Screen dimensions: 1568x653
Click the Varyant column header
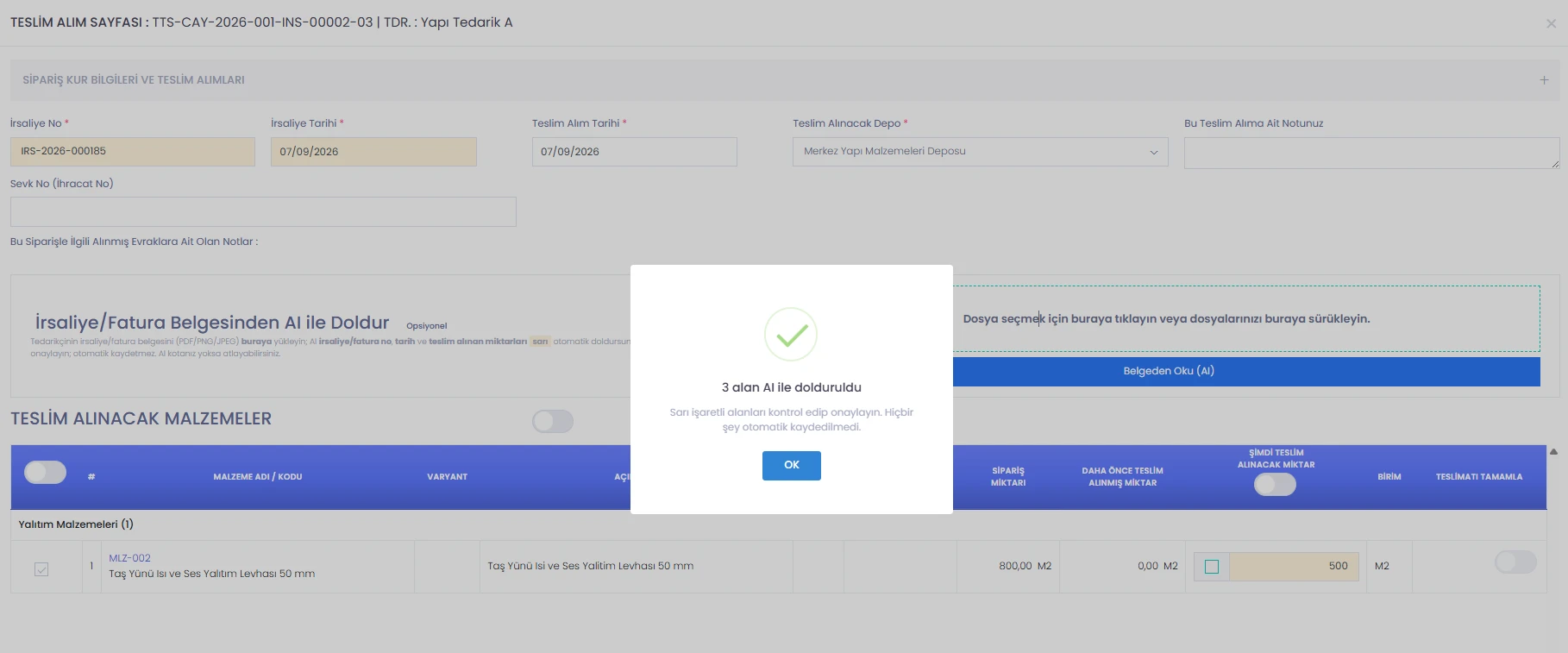tap(447, 477)
